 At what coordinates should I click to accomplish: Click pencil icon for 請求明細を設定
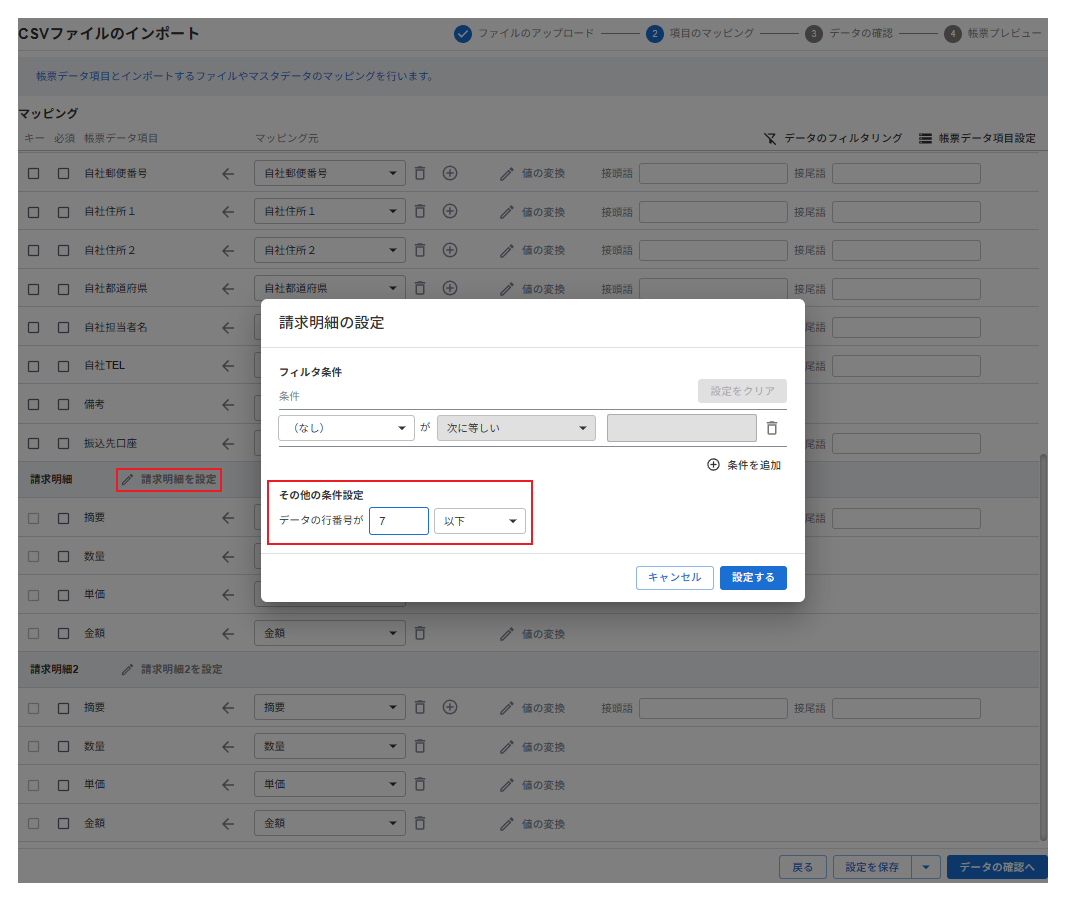(127, 480)
